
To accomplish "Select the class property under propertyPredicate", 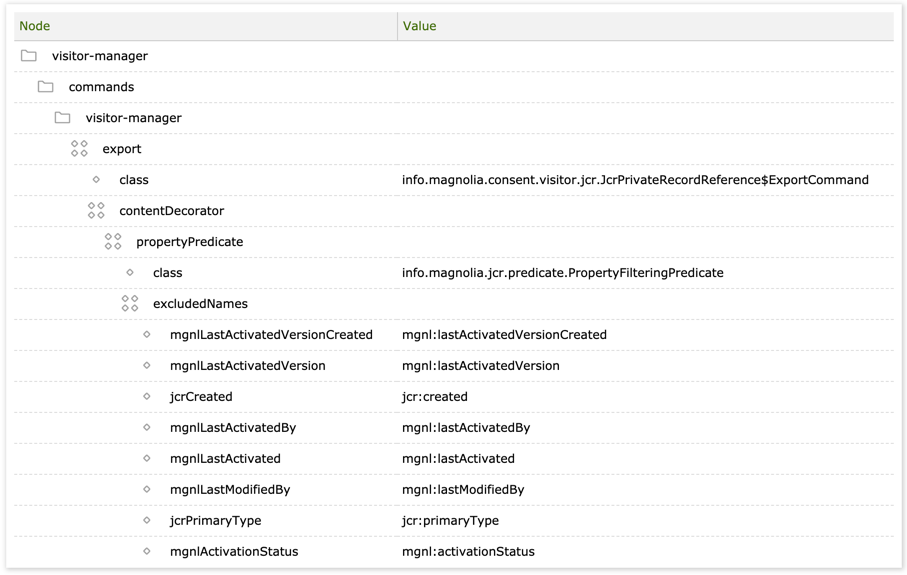I will click(x=167, y=273).
